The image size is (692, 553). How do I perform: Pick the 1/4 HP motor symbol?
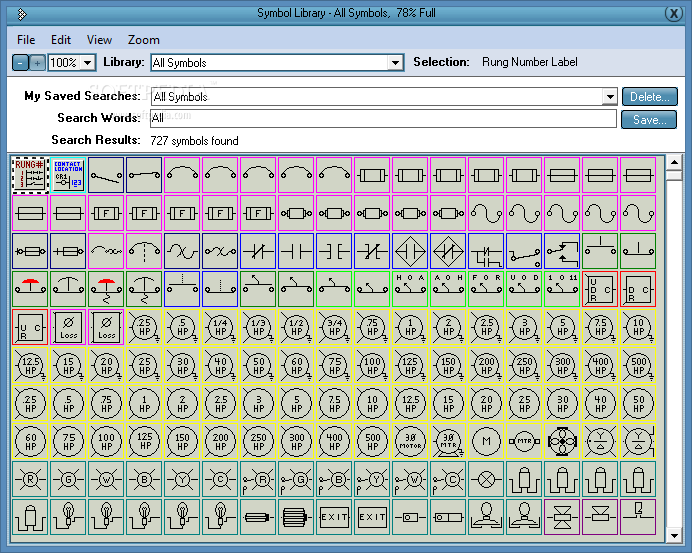pos(220,327)
